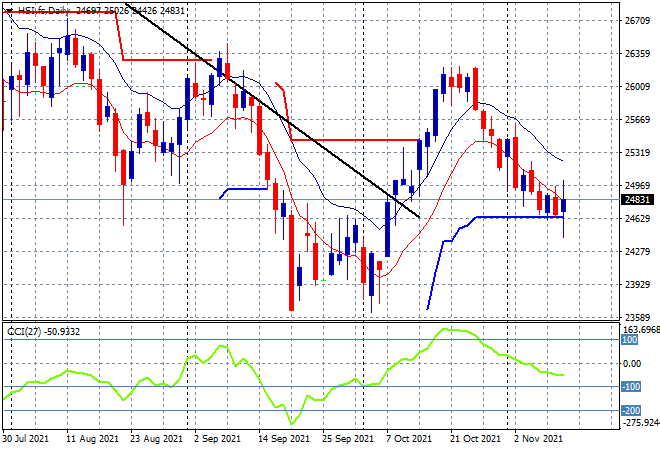Viewport: 660px width, 450px height.
Task: Click the 2 Nov 2021 date label
Action: coord(540,439)
